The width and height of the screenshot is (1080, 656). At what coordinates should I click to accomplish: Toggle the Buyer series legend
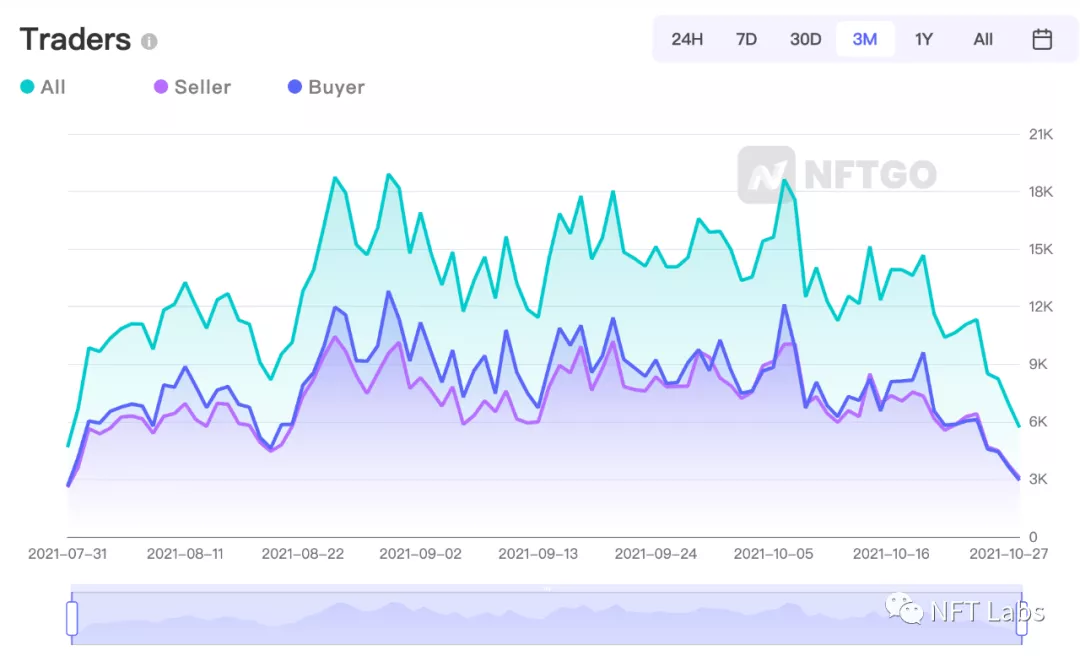pyautogui.click(x=326, y=87)
